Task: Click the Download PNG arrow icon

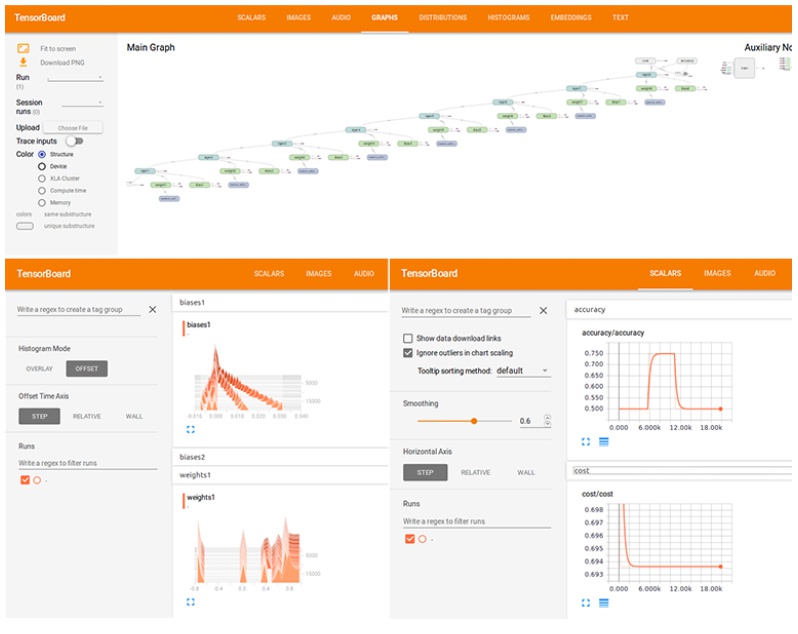Action: (23, 62)
